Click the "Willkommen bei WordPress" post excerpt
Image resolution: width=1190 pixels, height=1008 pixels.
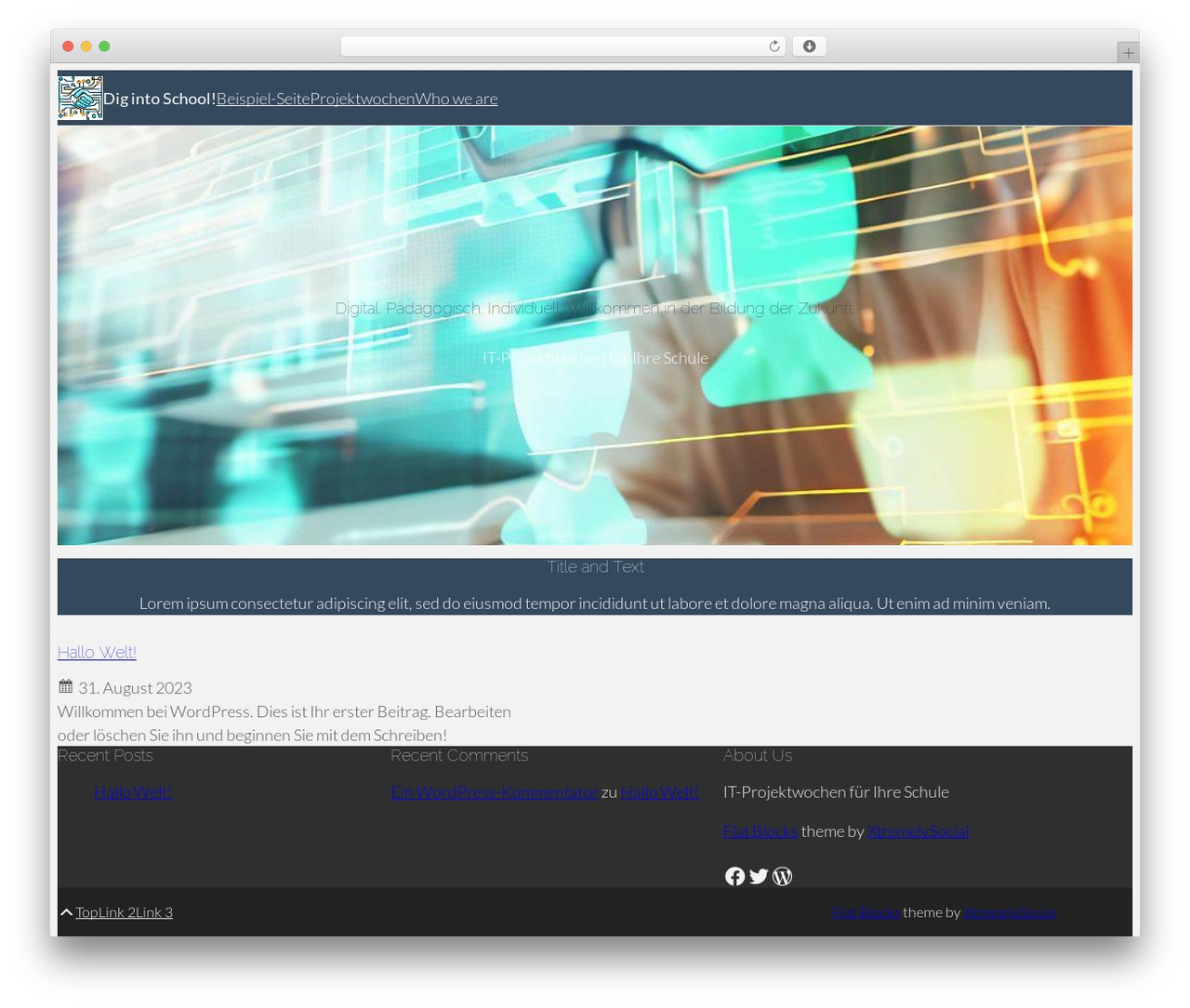[x=284, y=723]
